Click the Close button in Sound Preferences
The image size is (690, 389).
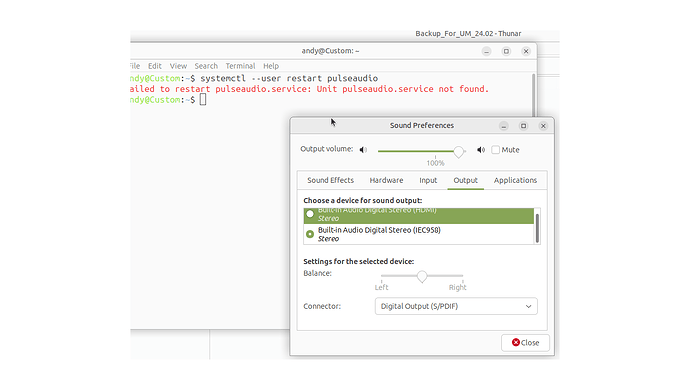point(525,343)
